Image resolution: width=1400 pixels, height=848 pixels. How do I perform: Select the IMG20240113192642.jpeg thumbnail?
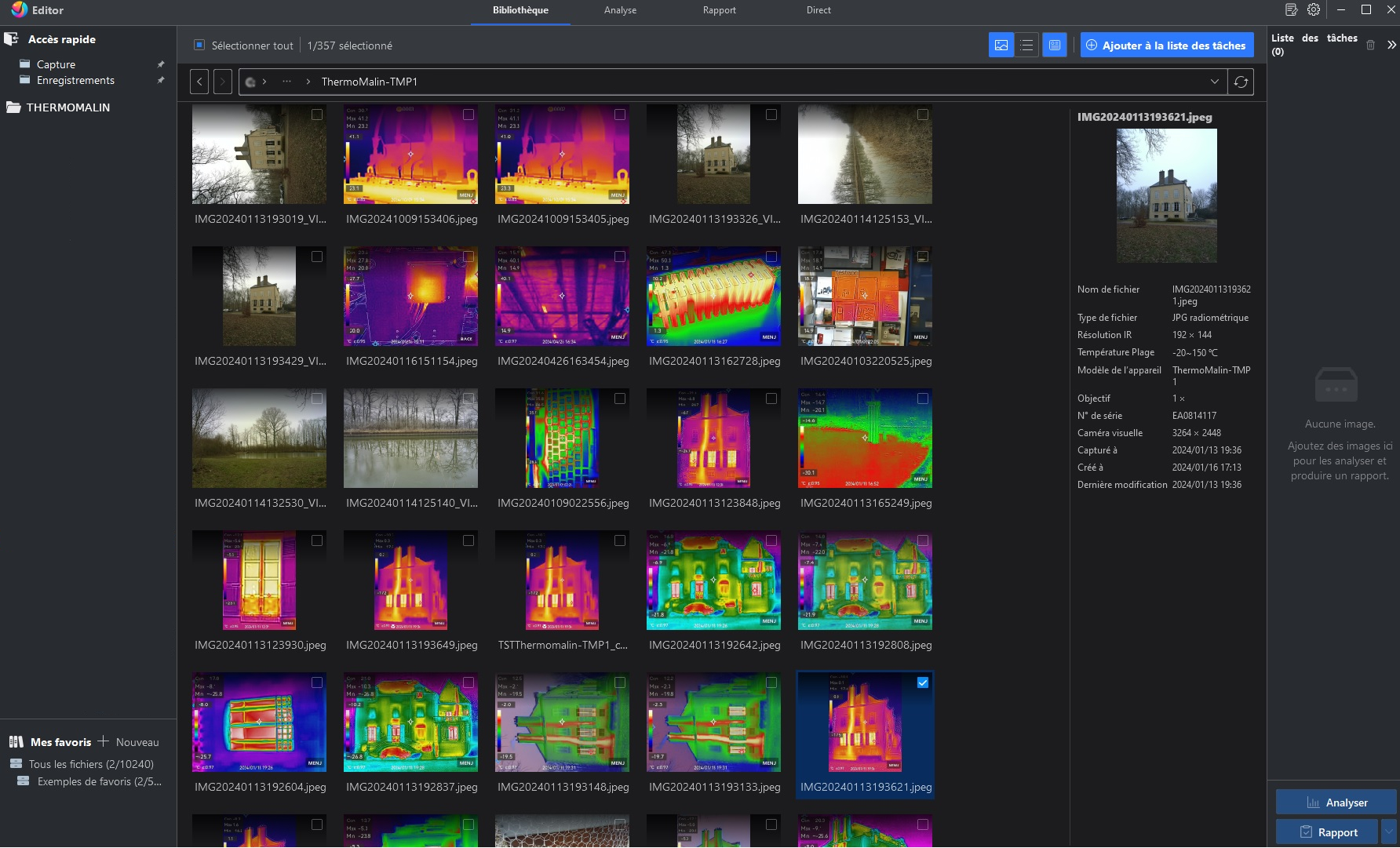click(713, 580)
